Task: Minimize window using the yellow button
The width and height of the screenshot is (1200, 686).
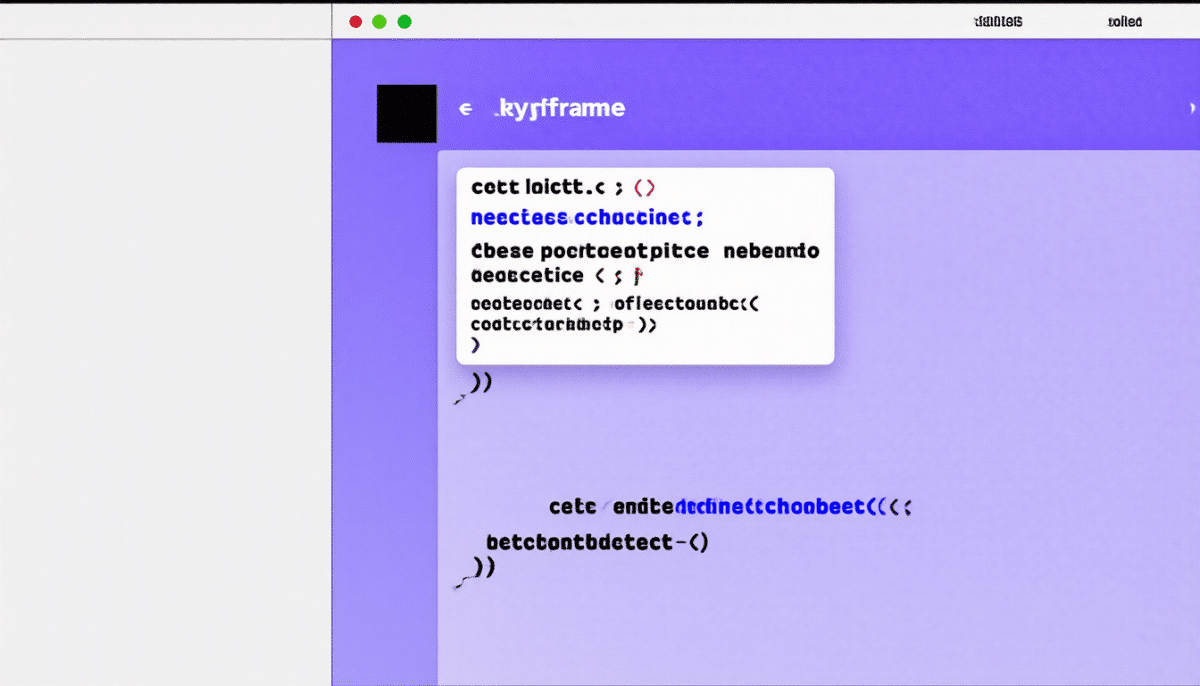Action: pos(379,21)
